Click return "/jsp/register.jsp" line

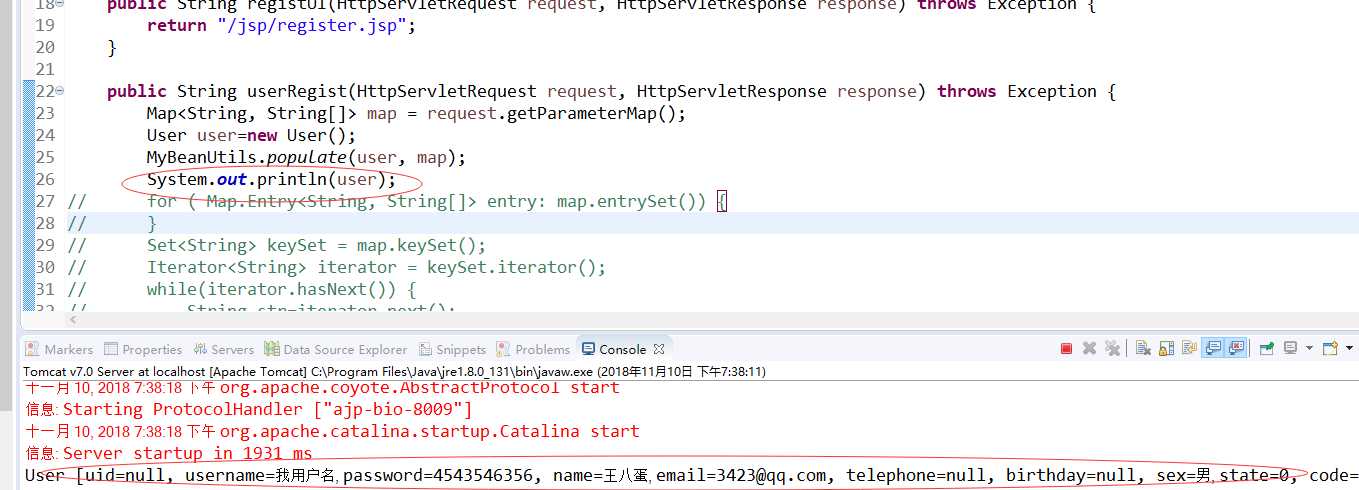(x=281, y=25)
